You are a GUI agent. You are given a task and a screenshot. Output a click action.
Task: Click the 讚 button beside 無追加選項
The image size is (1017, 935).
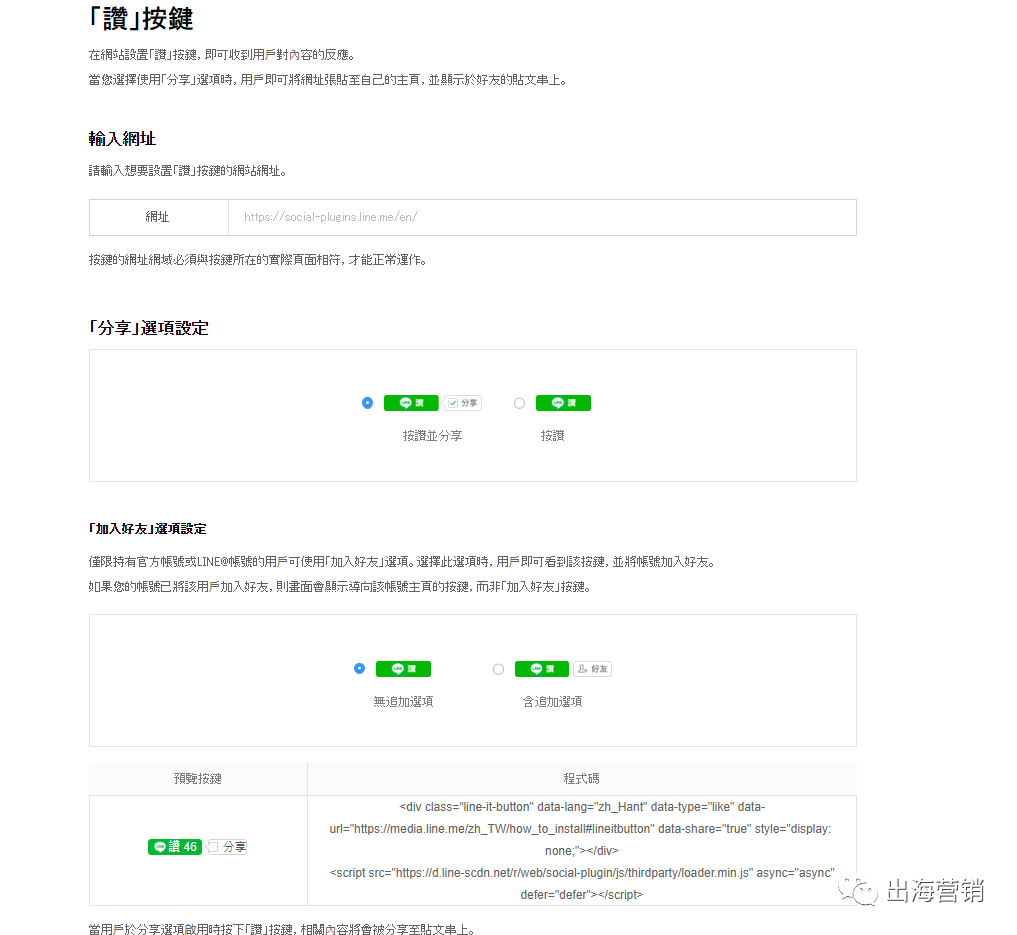403,668
